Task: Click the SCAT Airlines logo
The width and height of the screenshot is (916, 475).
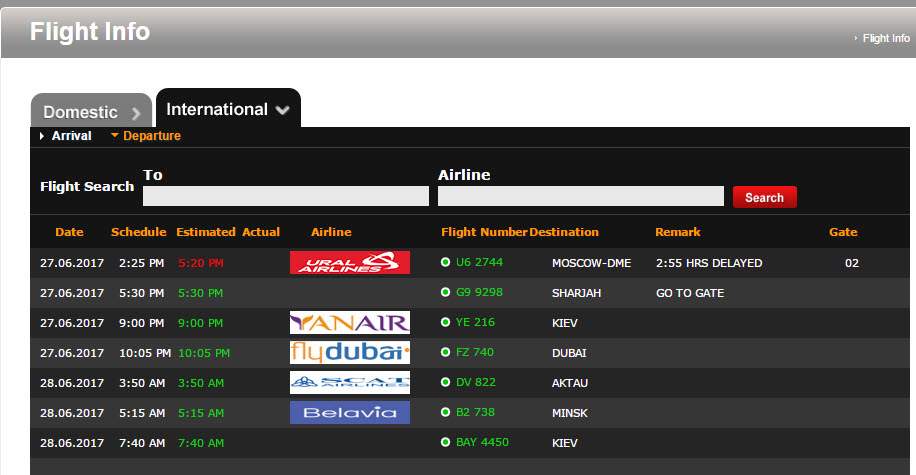Action: coord(349,382)
